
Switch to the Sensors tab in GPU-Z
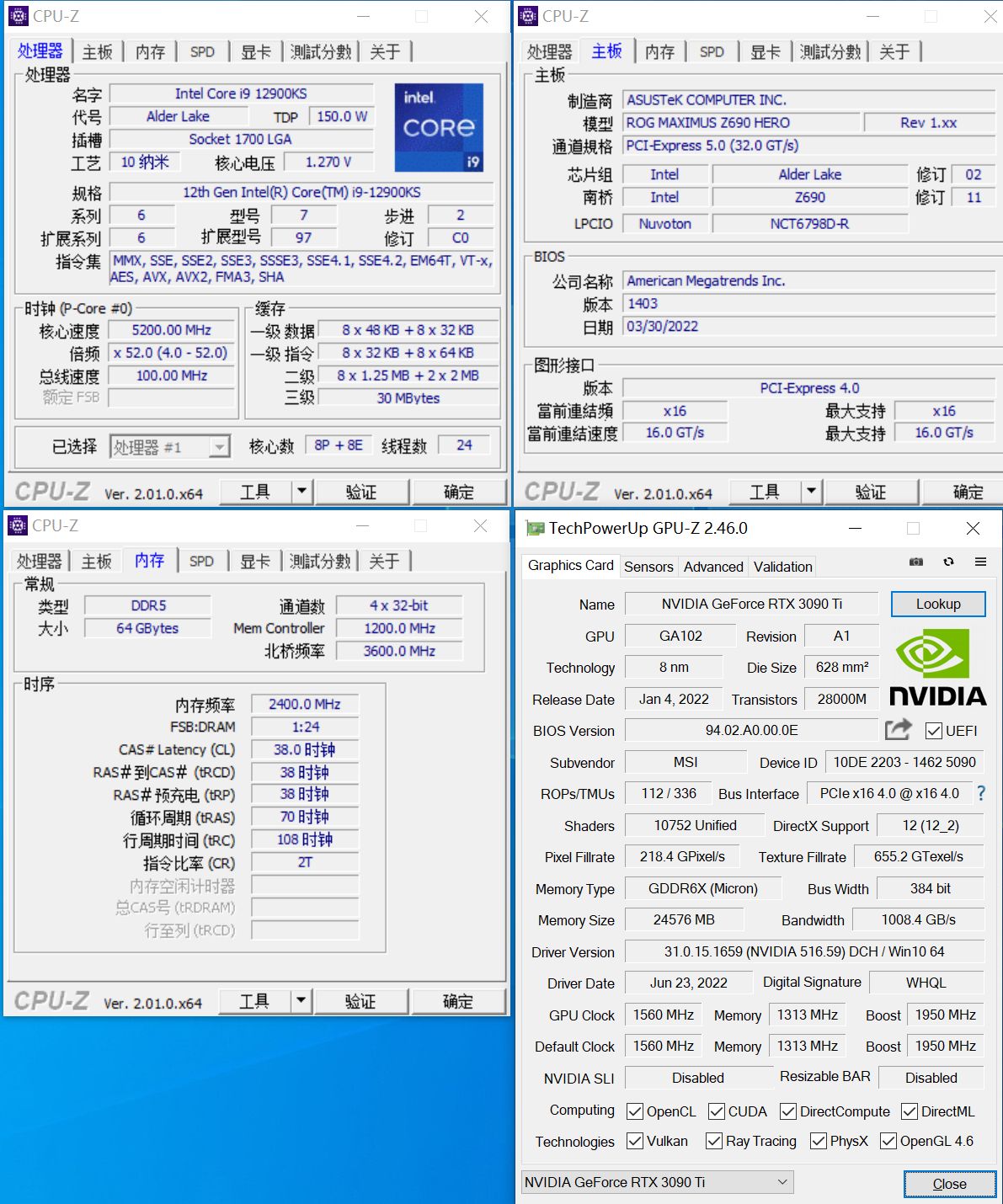tap(648, 567)
